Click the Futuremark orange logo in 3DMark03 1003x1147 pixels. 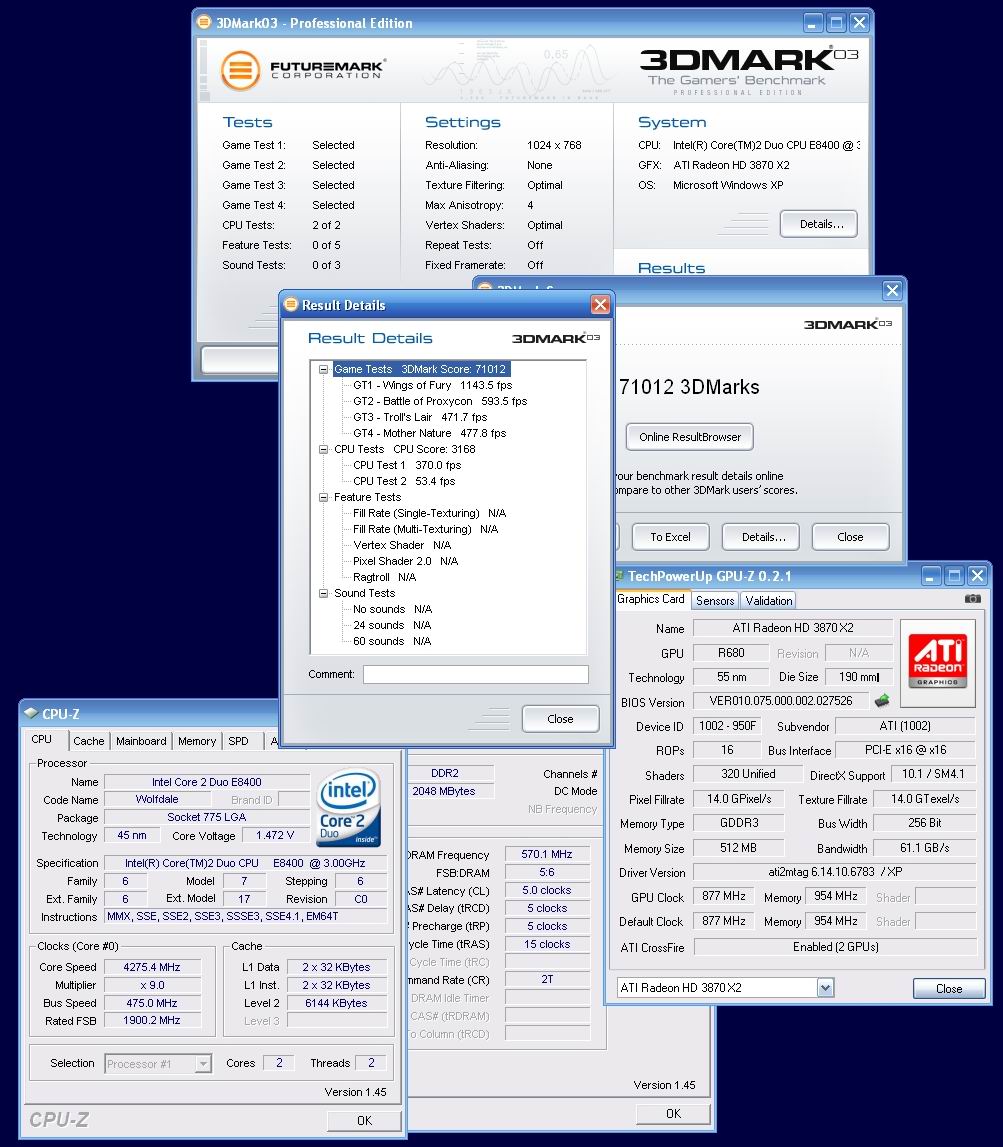pos(240,71)
